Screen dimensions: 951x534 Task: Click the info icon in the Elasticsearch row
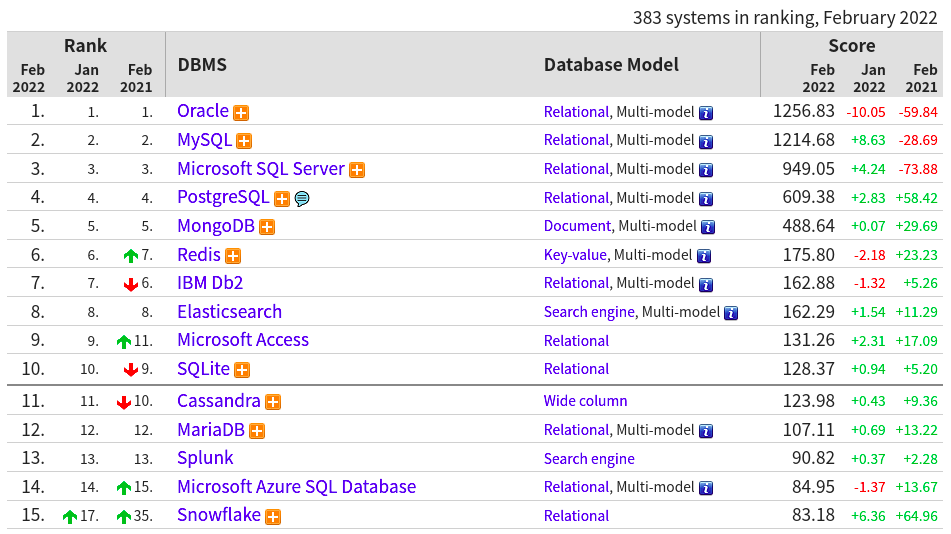point(731,313)
